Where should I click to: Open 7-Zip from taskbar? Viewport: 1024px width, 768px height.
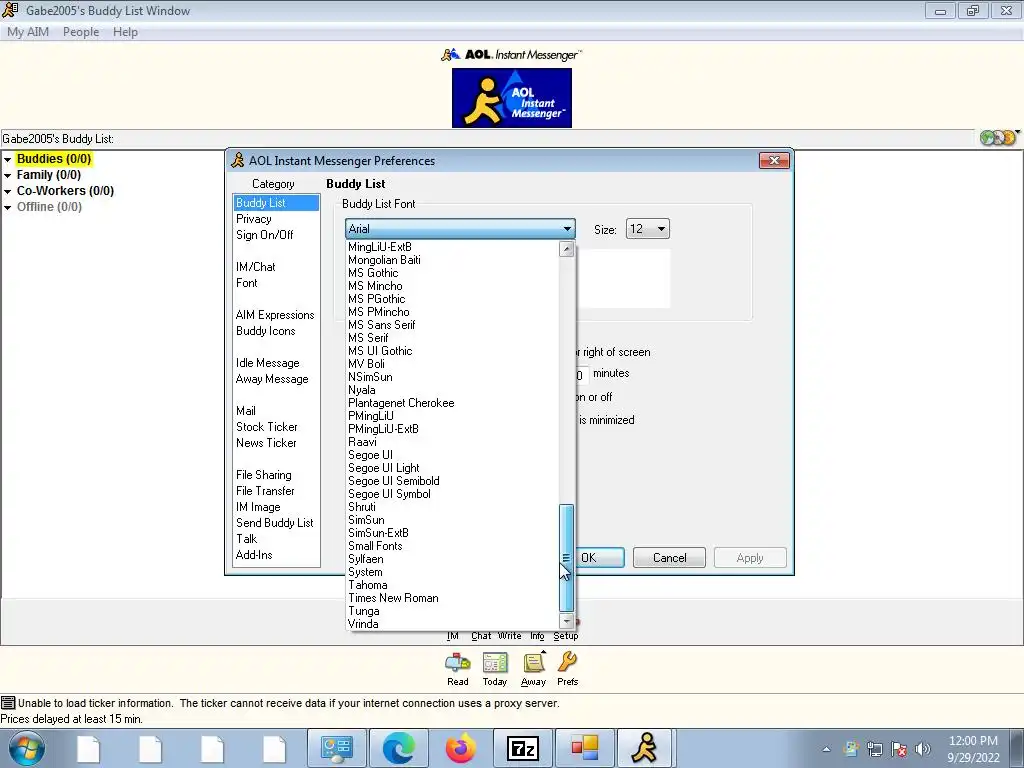tap(522, 748)
